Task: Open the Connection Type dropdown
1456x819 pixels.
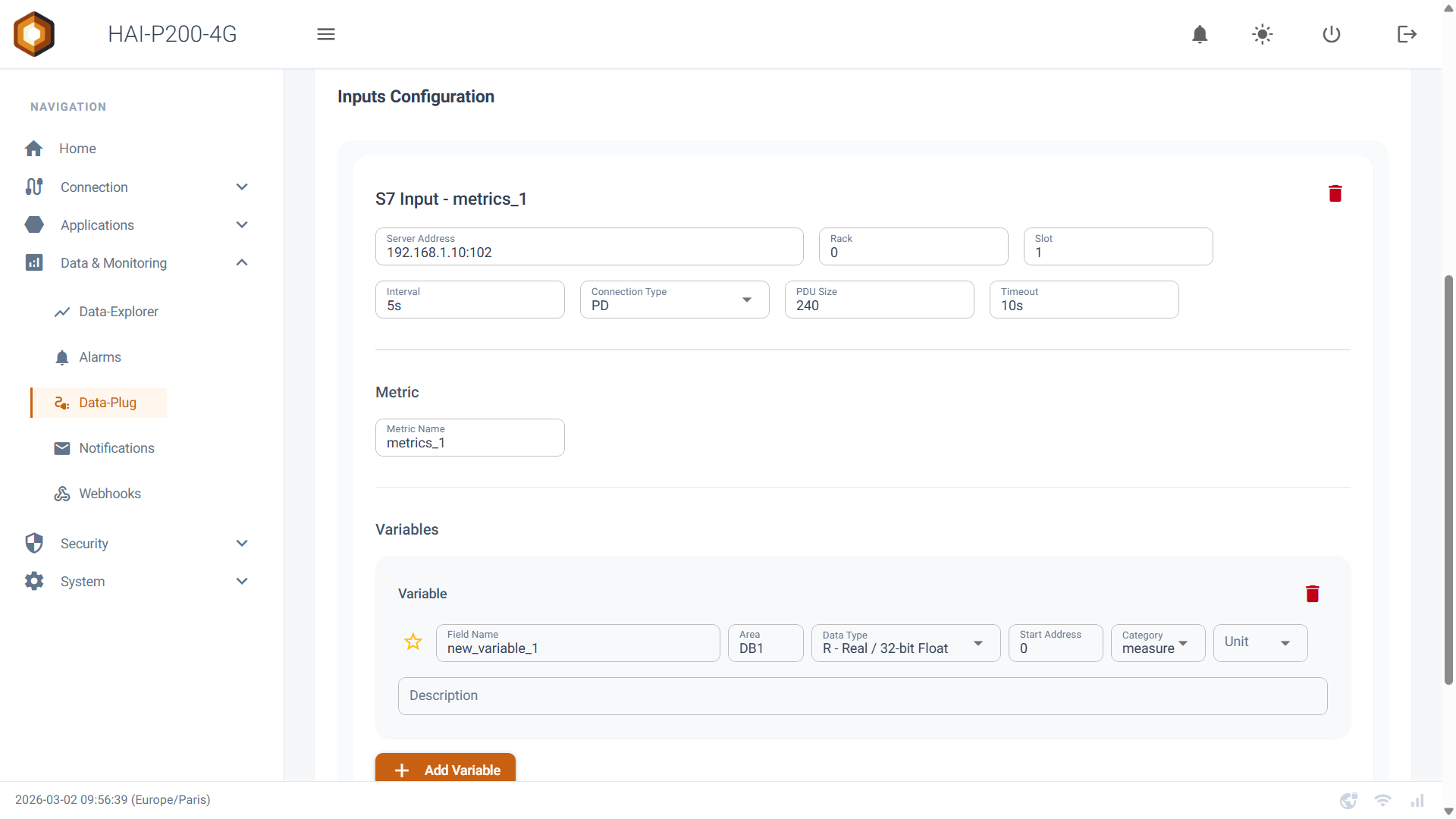Action: (674, 300)
